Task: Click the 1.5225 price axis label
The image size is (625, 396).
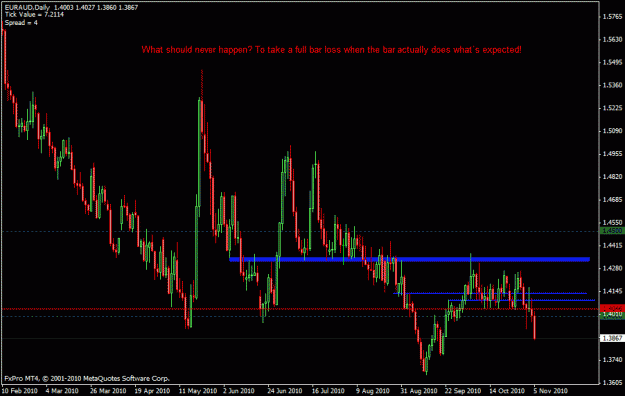Action: pyautogui.click(x=613, y=108)
